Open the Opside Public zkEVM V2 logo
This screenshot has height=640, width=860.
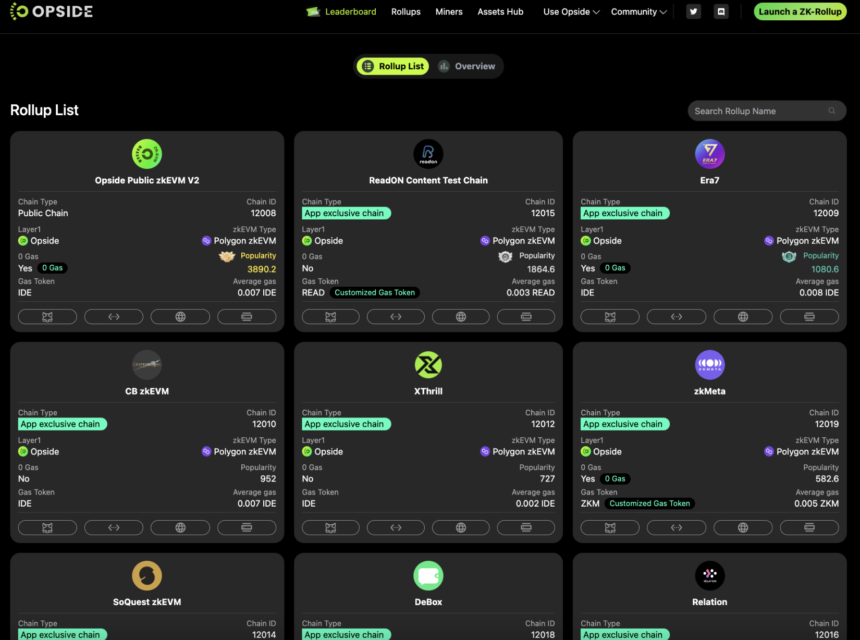pos(147,154)
